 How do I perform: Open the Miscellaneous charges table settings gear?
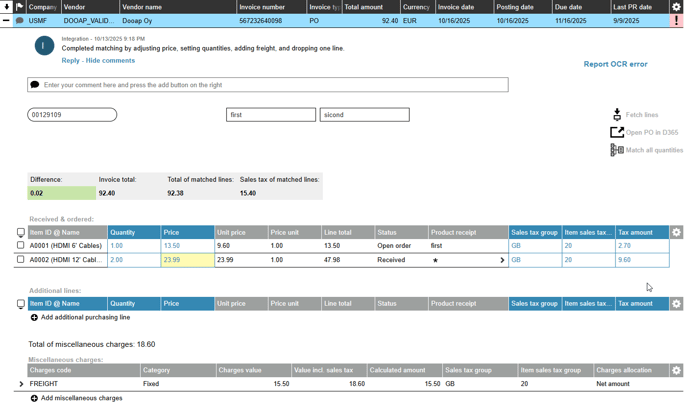pos(676,370)
